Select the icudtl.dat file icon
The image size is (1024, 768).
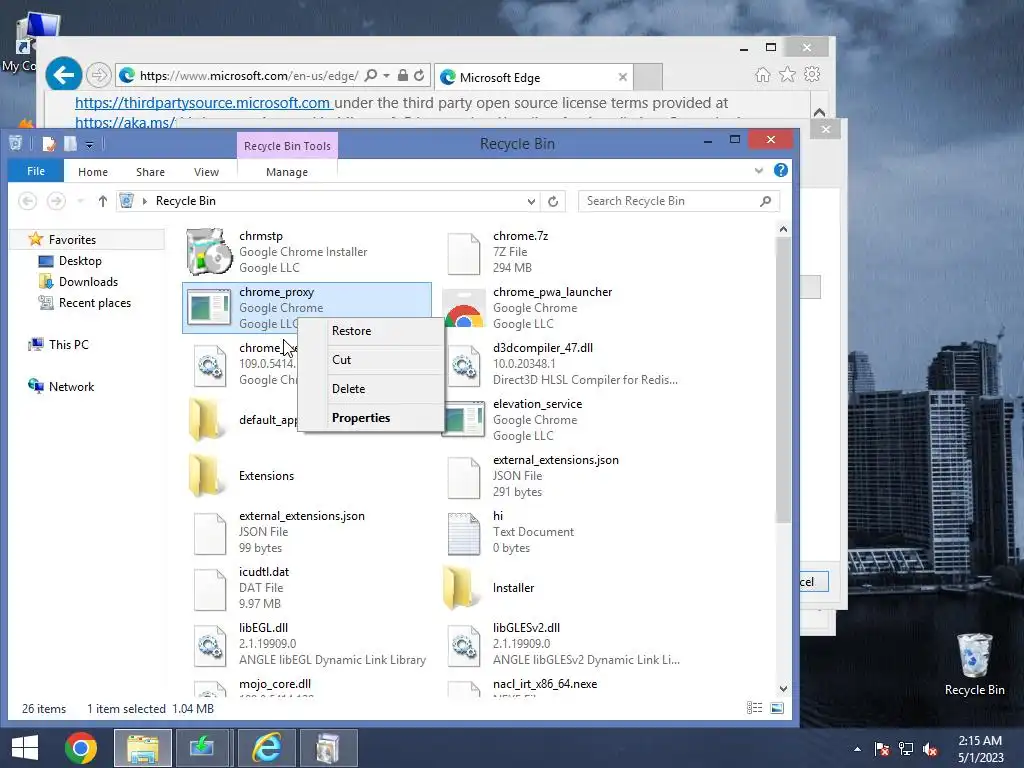210,590
